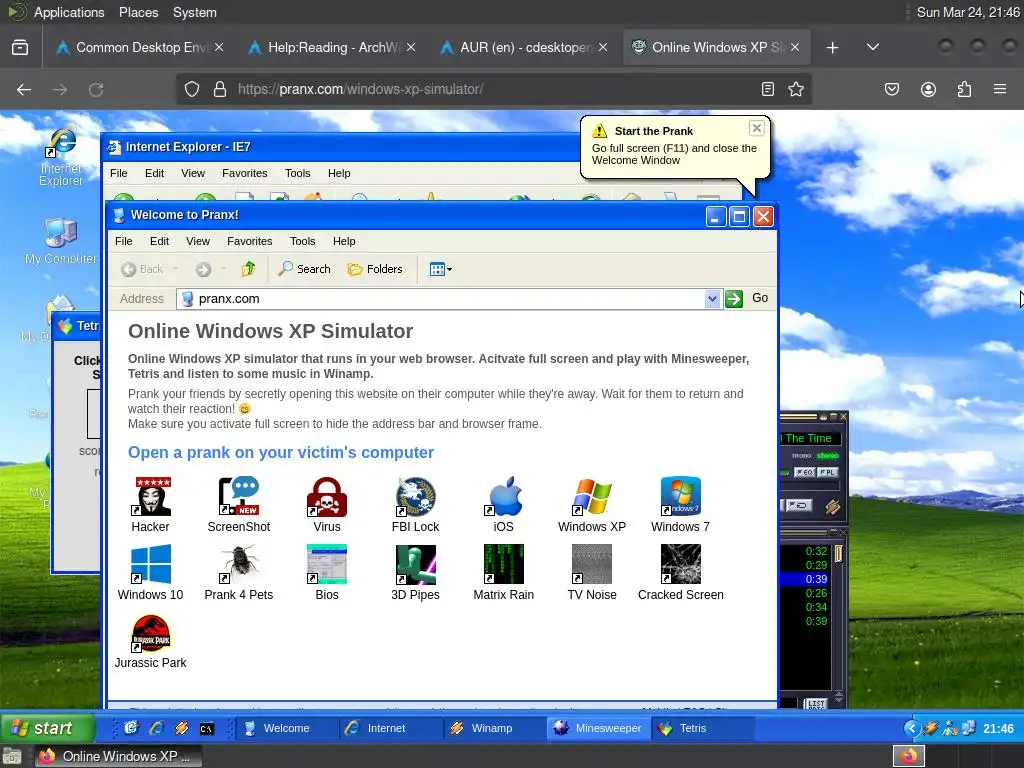Click the green Go arrow icon
The height and width of the screenshot is (768, 1024).
point(734,299)
